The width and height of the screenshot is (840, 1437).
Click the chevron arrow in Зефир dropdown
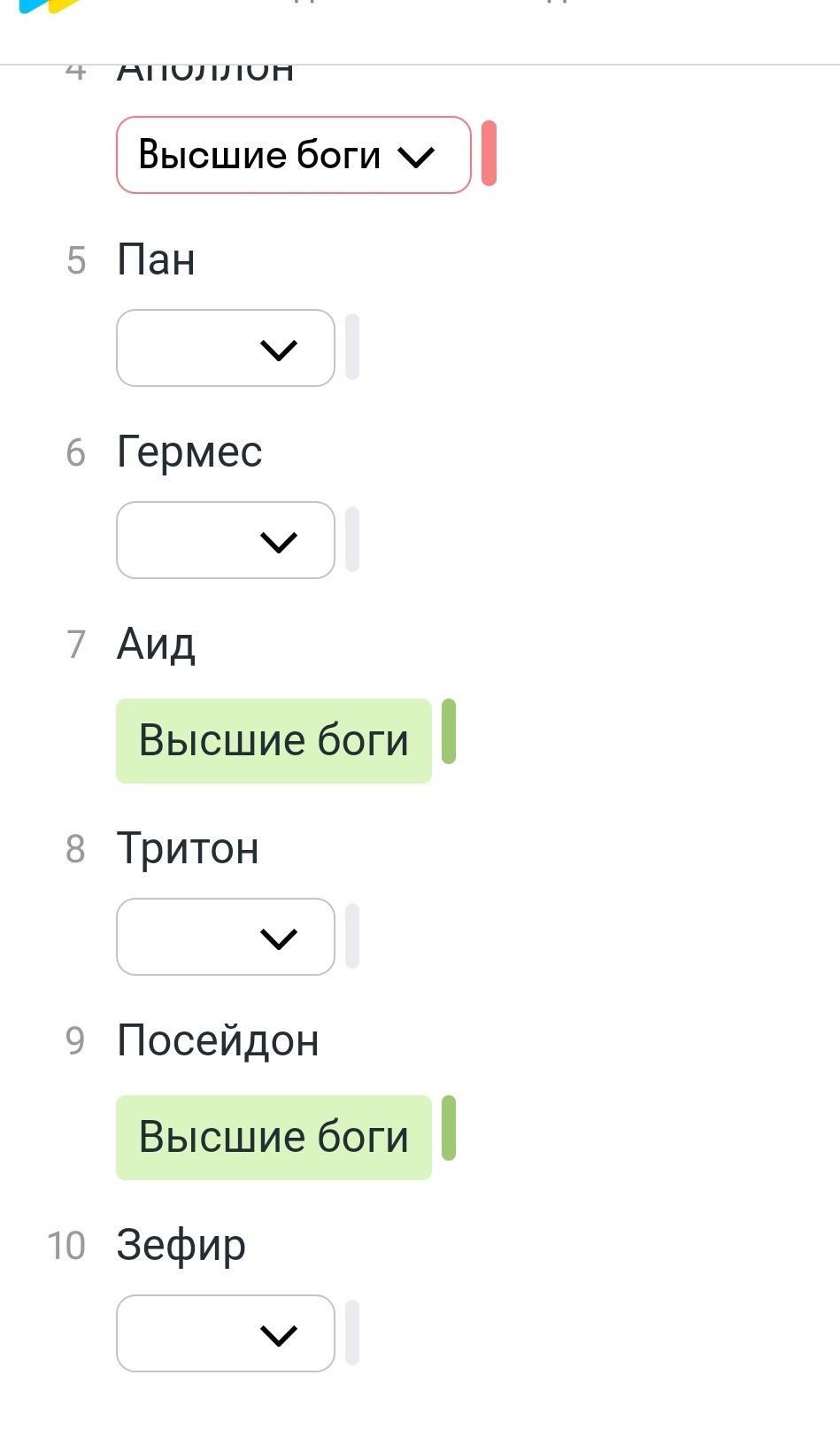[279, 1334]
